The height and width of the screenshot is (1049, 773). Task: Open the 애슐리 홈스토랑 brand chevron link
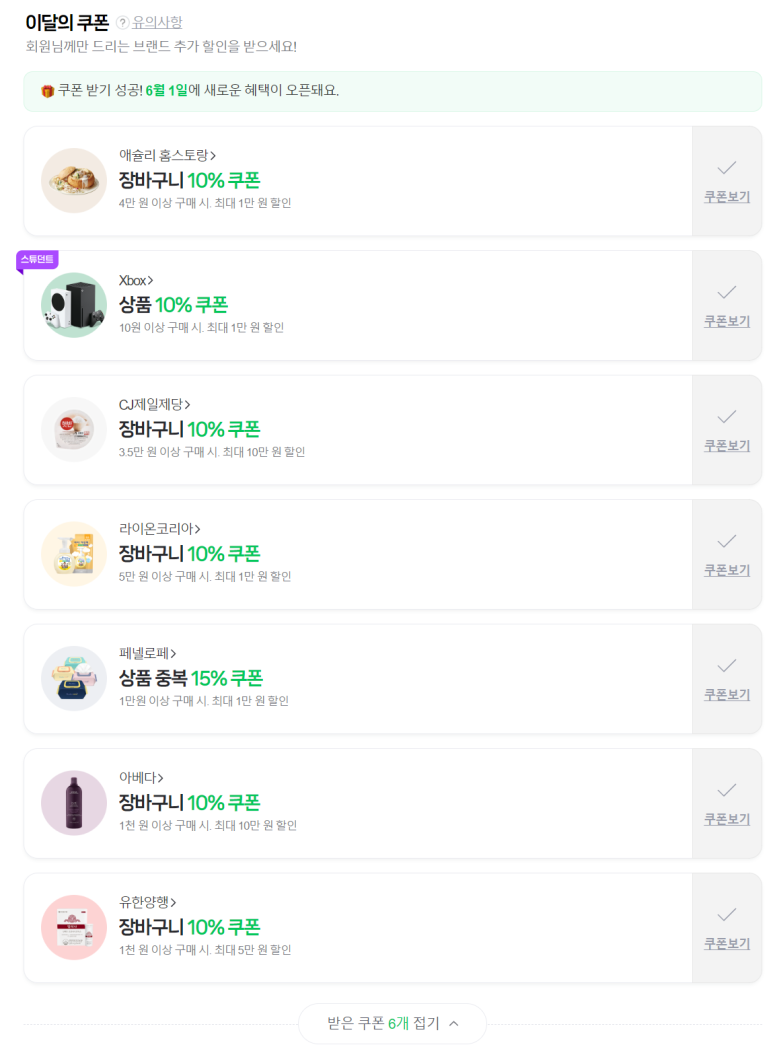click(167, 155)
